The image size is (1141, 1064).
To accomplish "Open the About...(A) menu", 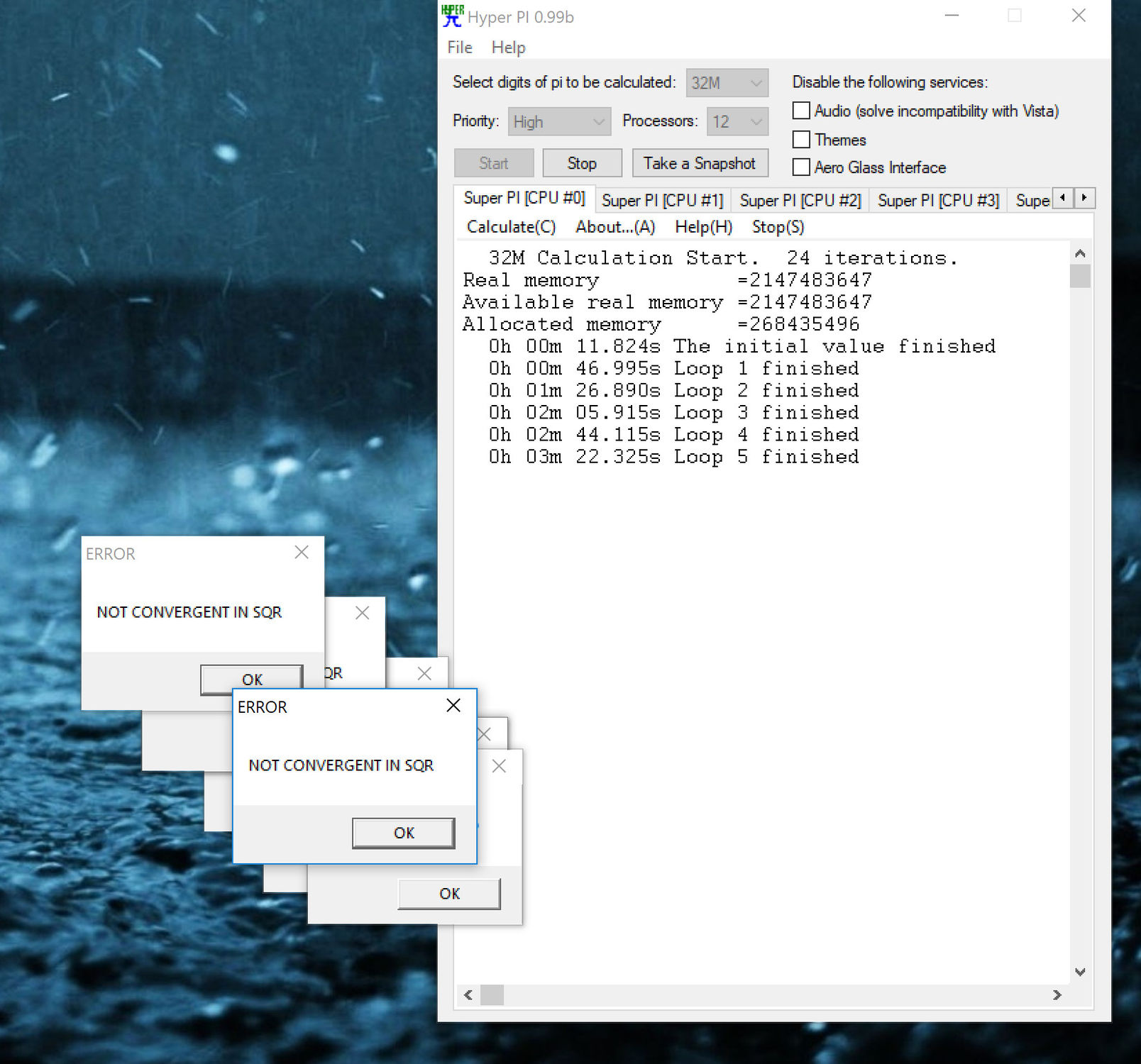I will (x=615, y=227).
